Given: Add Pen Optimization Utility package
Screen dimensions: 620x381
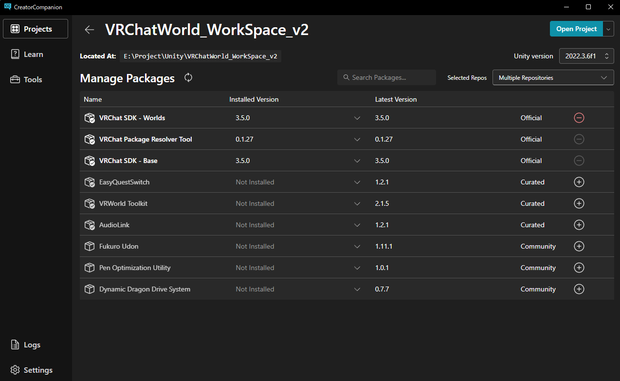Looking at the screenshot, I should [x=579, y=268].
